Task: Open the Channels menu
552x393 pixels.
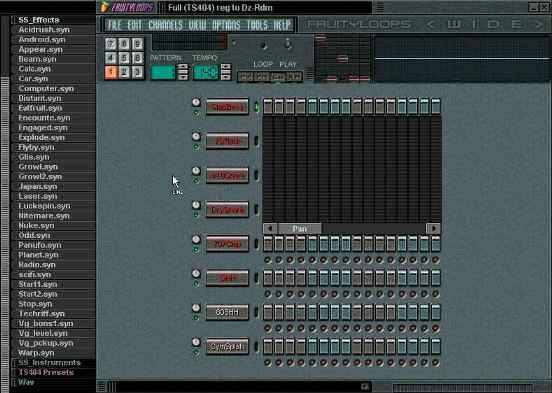Action: pos(165,25)
